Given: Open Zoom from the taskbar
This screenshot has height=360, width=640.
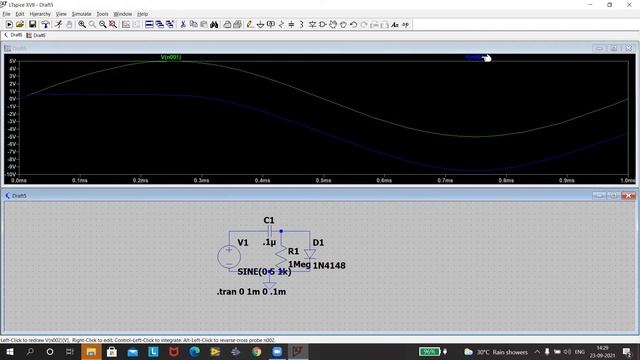Looking at the screenshot, I should [277, 351].
